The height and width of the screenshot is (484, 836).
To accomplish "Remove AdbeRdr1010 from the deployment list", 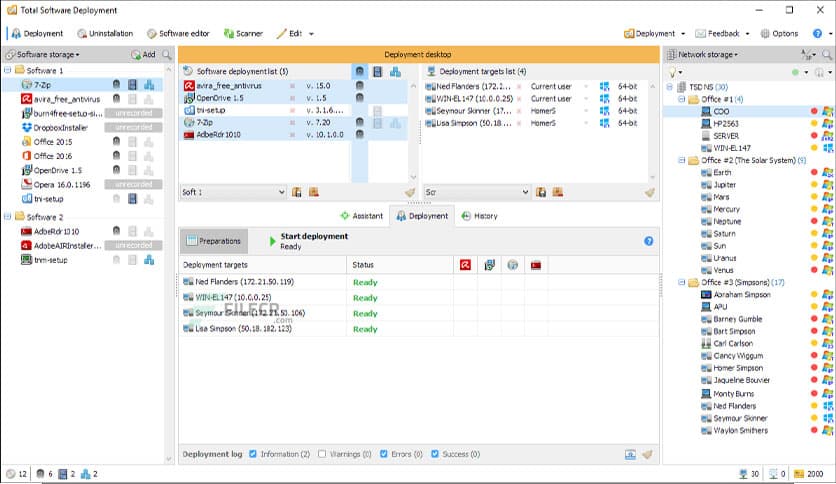I will tap(292, 135).
